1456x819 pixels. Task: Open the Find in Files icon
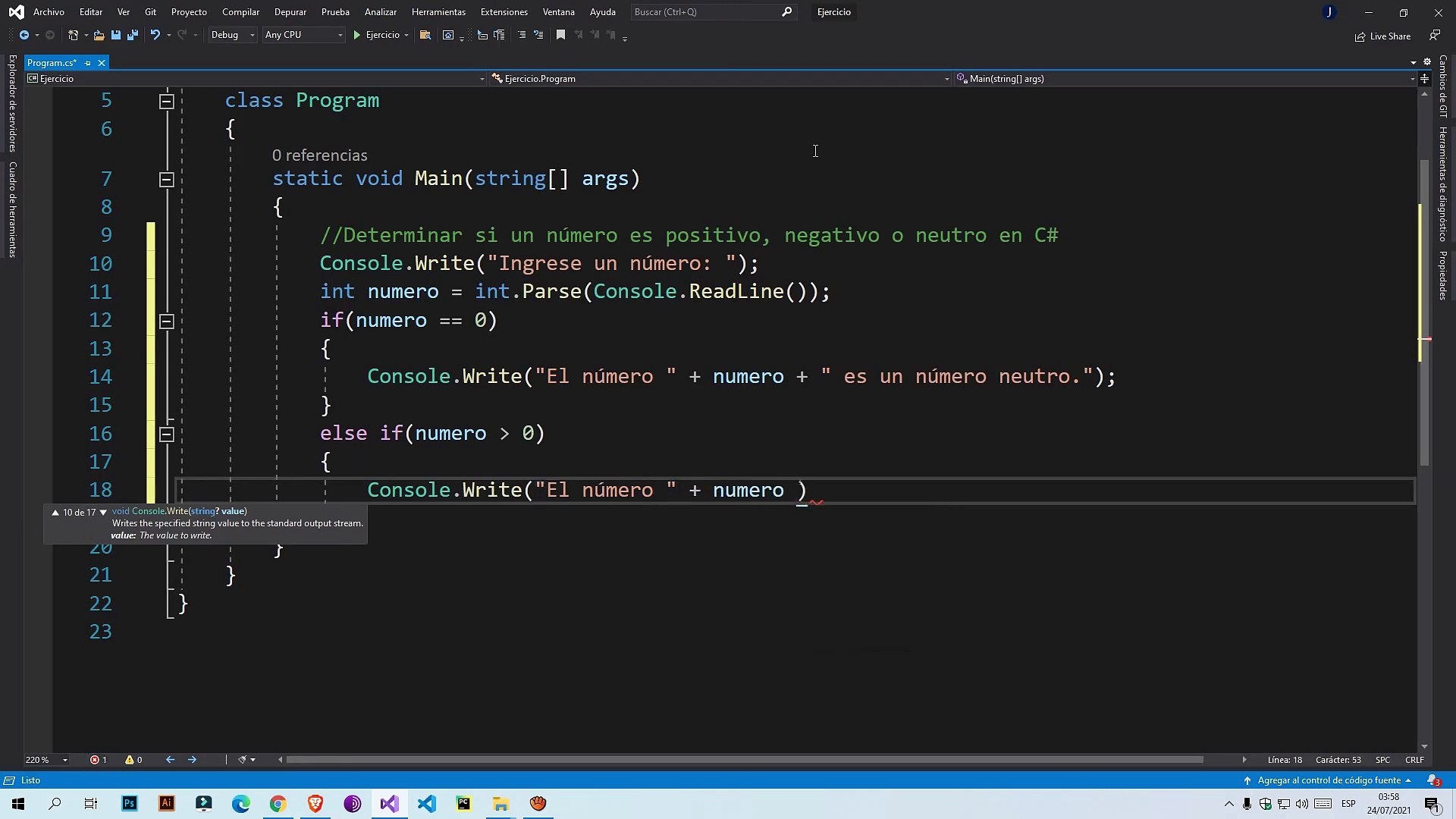point(425,35)
